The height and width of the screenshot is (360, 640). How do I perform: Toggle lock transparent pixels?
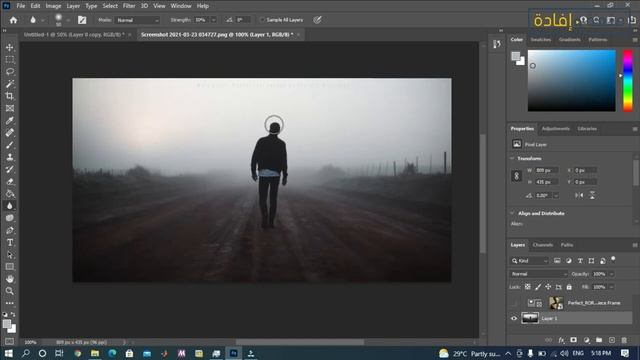(527, 287)
